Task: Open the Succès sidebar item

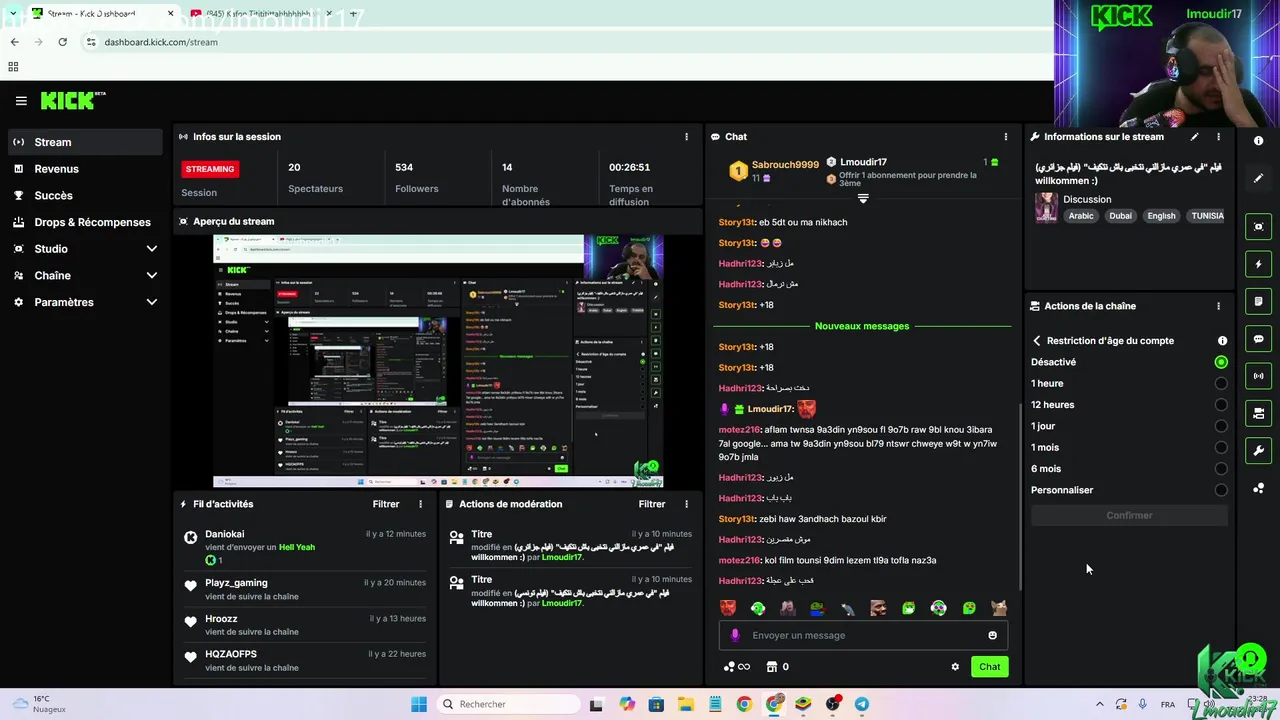Action: point(85,195)
